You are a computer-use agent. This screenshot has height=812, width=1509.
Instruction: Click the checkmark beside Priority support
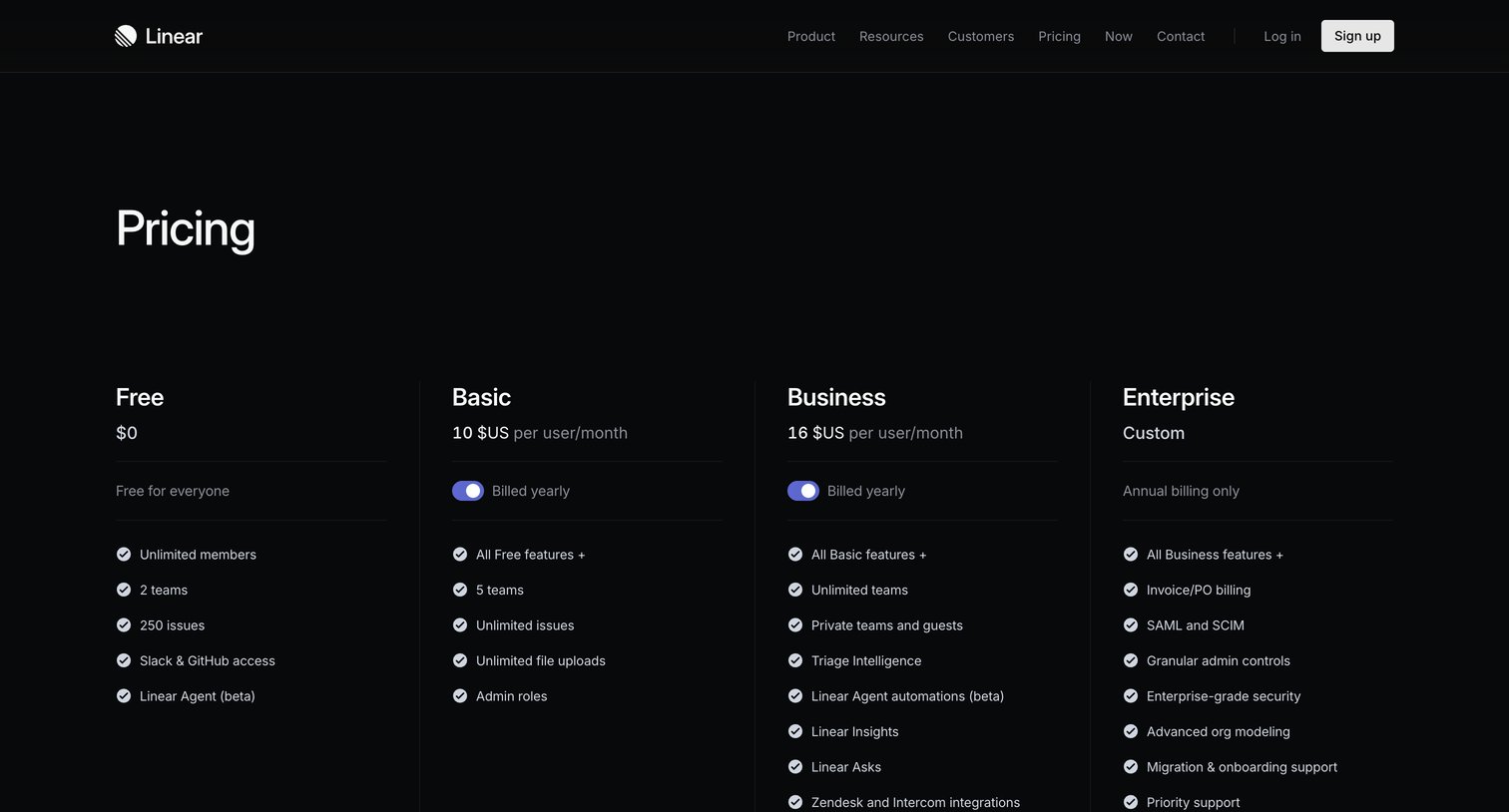tap(1131, 802)
